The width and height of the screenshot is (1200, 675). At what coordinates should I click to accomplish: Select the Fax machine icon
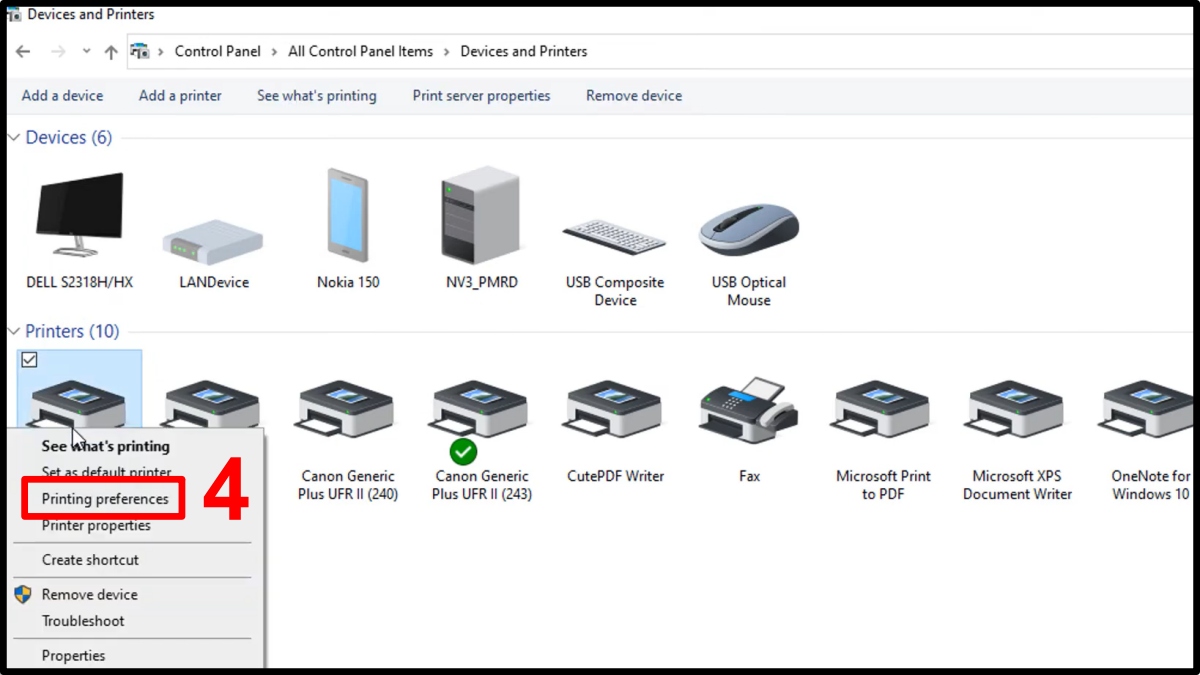[x=749, y=410]
